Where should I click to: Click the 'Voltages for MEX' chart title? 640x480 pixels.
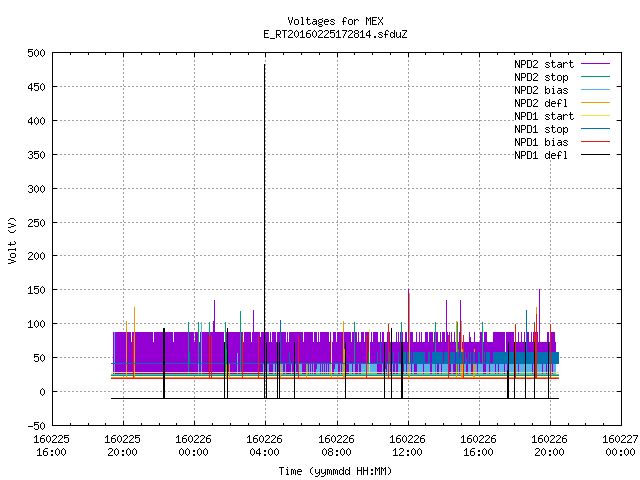(x=335, y=21)
